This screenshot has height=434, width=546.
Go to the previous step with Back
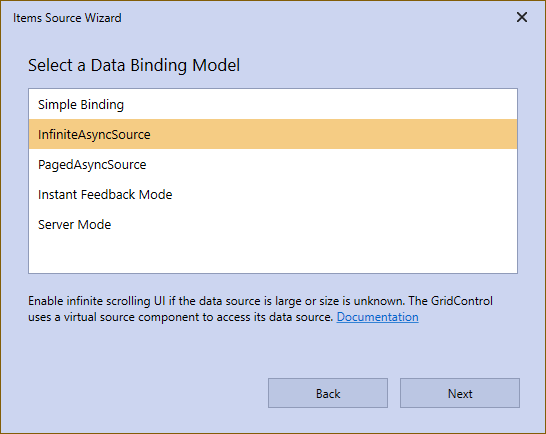coord(328,393)
